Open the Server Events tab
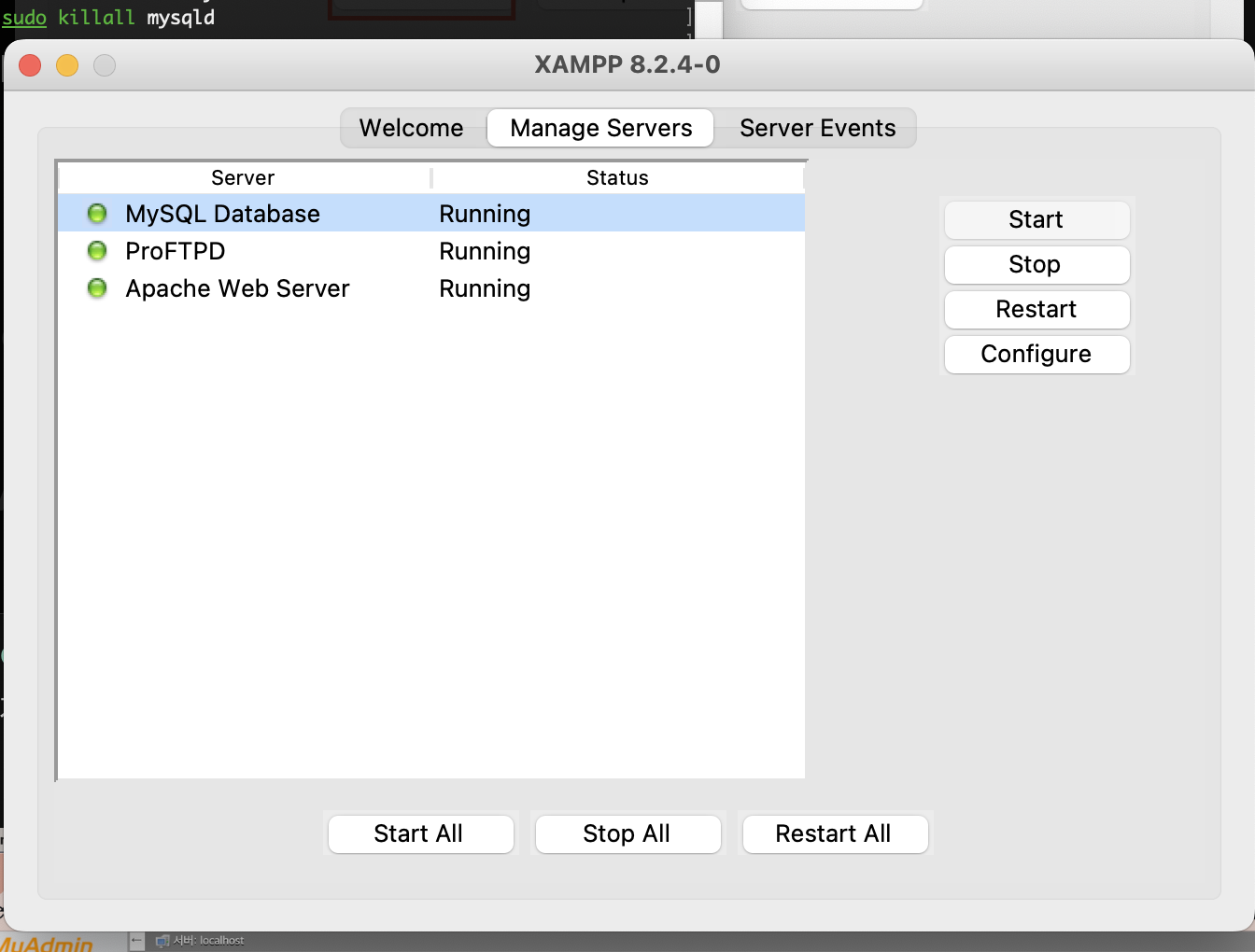 (817, 128)
